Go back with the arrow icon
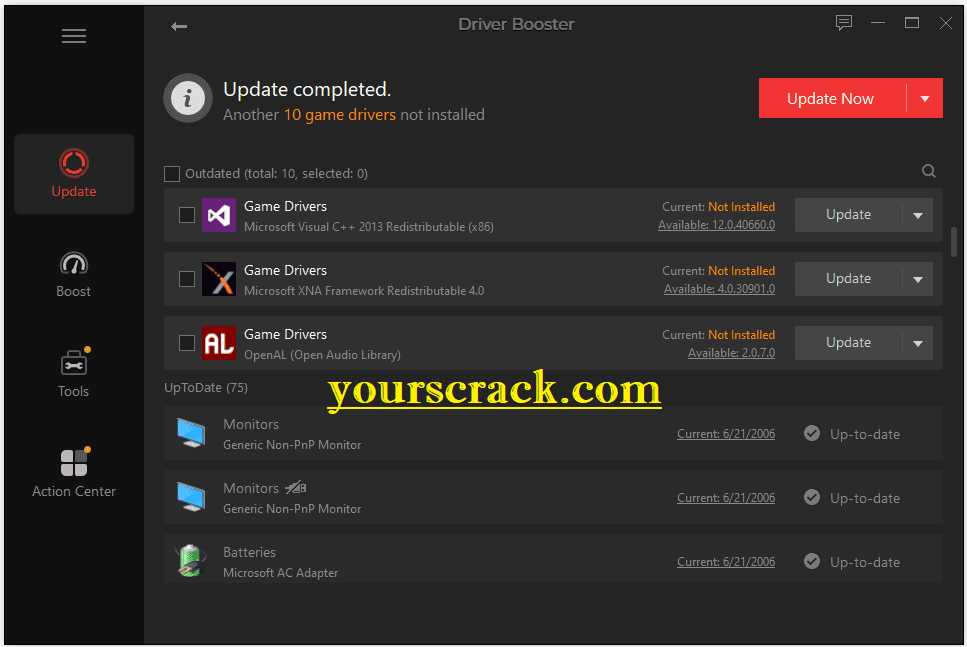967x647 pixels. click(x=179, y=26)
